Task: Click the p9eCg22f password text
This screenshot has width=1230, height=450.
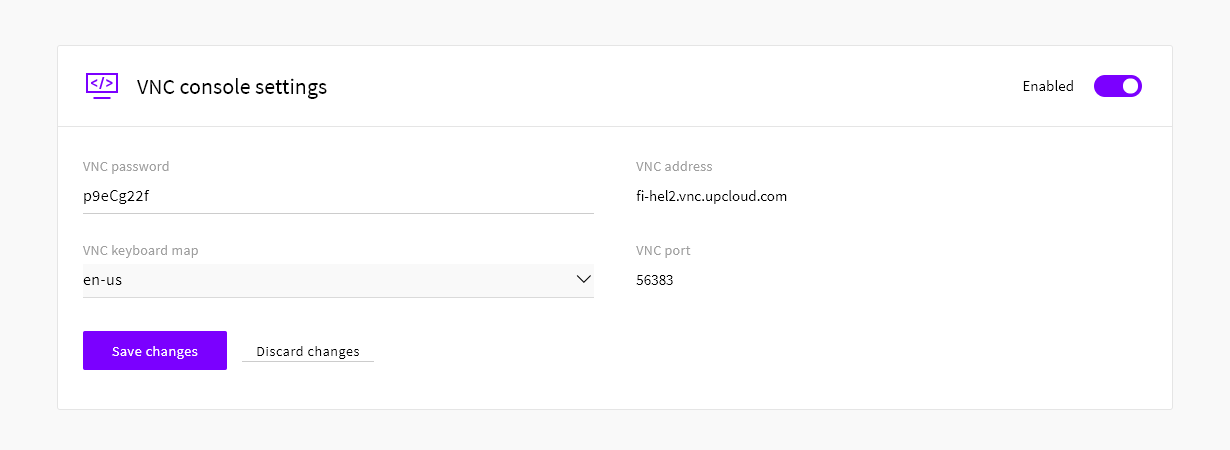Action: (x=116, y=197)
